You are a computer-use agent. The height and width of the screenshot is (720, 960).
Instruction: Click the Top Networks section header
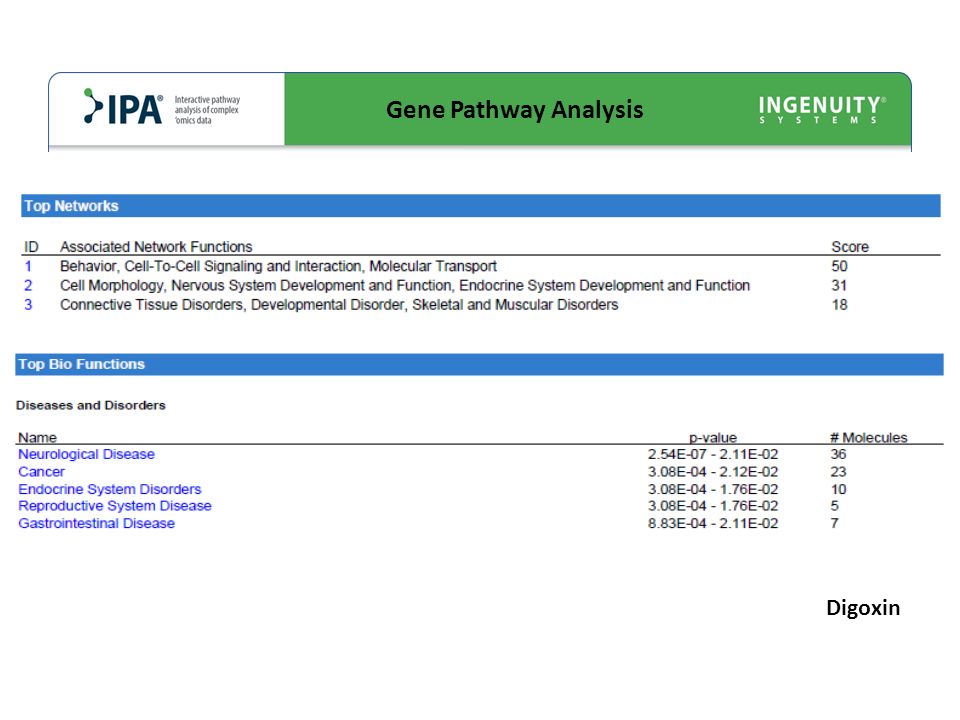tap(481, 206)
